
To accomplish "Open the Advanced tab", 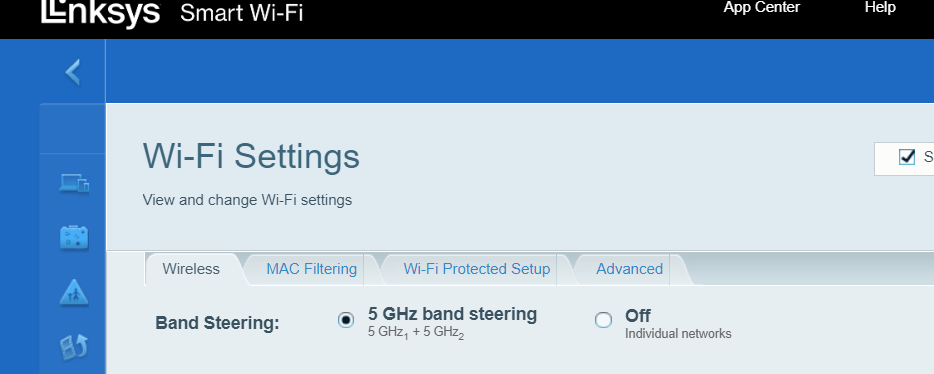I will point(630,269).
